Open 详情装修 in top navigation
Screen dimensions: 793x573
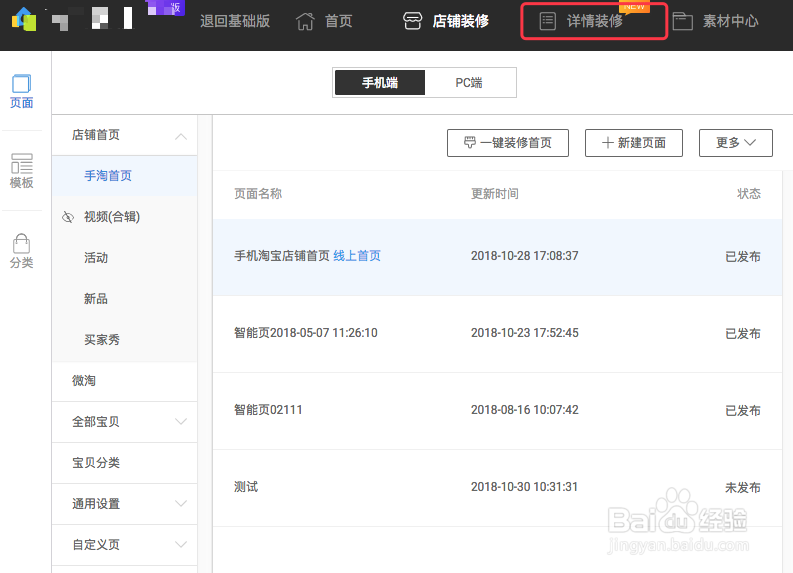point(595,21)
